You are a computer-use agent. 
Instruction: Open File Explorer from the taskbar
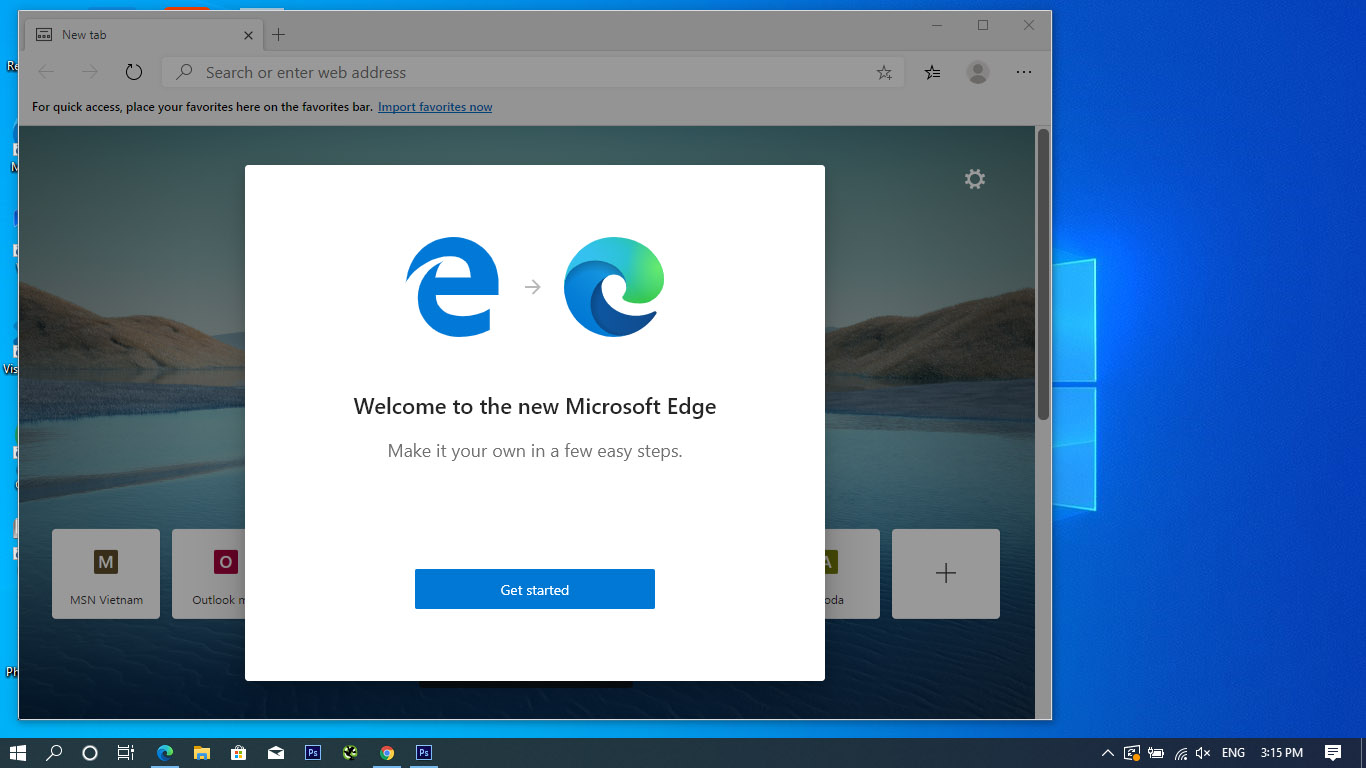tap(202, 753)
